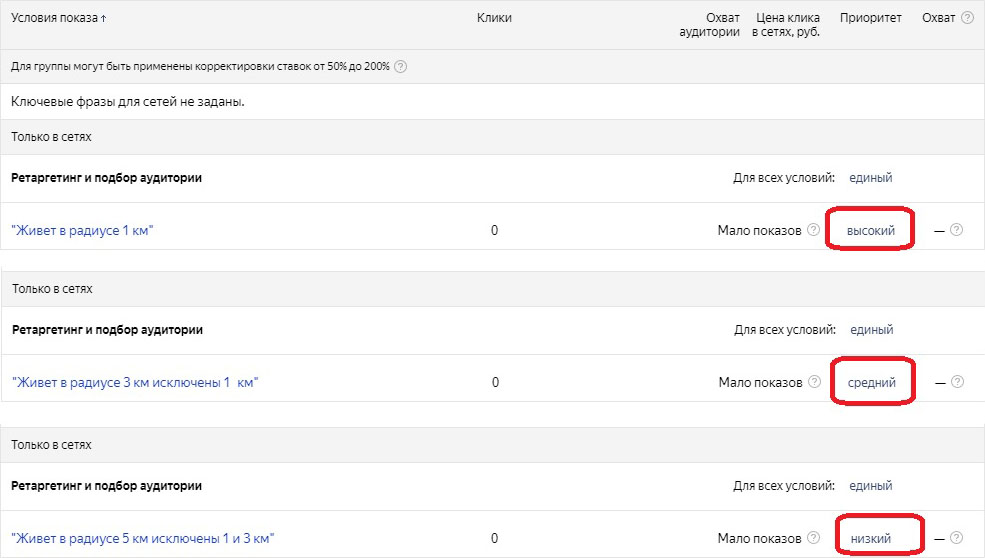Open condition "Живет в радиусе 1 км"
This screenshot has height=558, width=985.
[82, 231]
